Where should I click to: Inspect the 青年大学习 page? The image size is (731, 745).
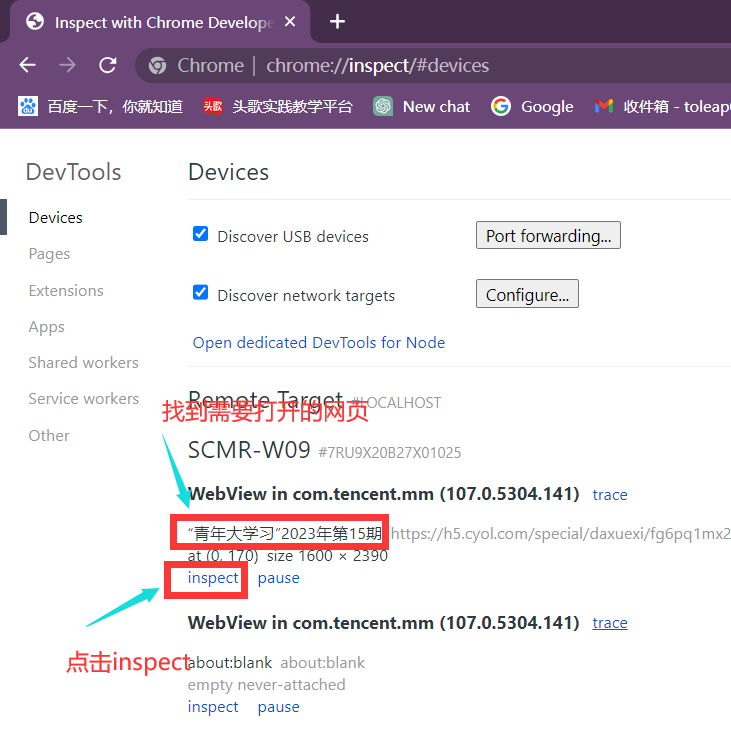point(213,578)
